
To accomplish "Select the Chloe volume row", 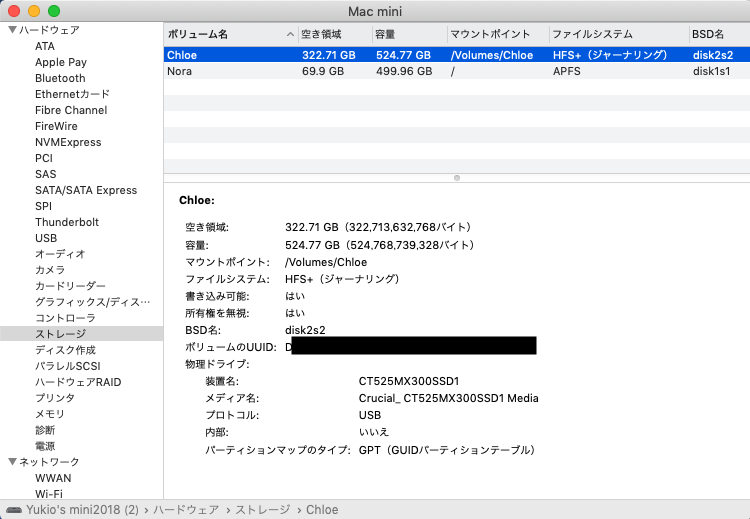I will coord(457,55).
